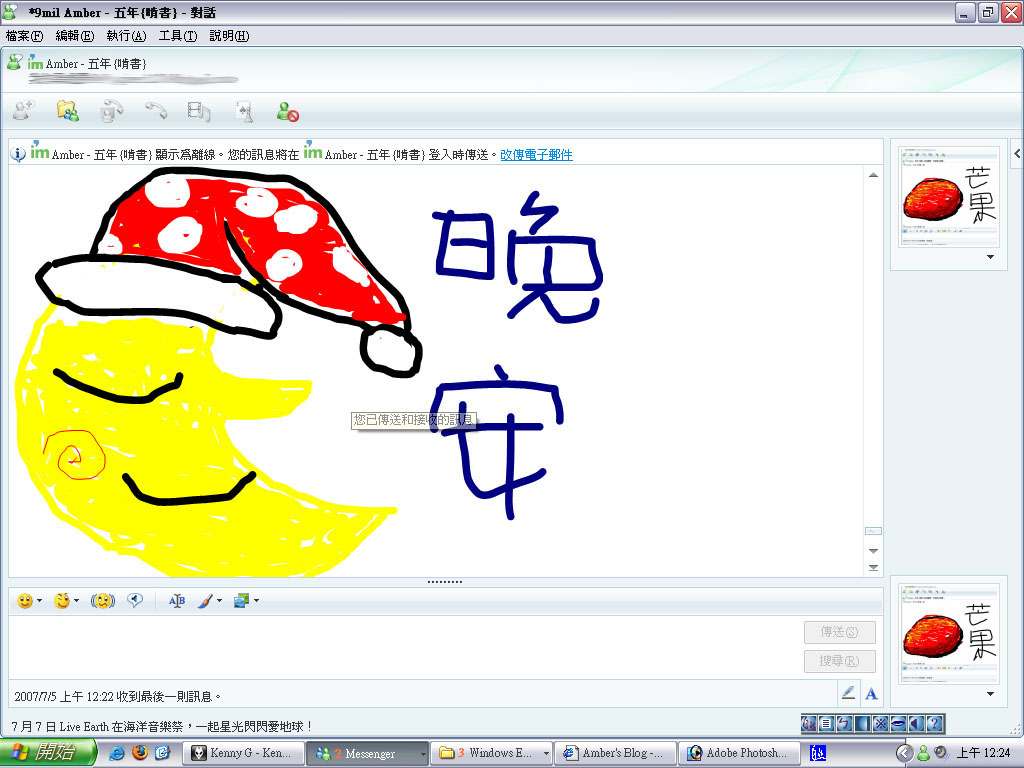The width and height of the screenshot is (1024, 768).
Task: Jump to bottom with double-arrow scroll button
Action: coord(873,568)
